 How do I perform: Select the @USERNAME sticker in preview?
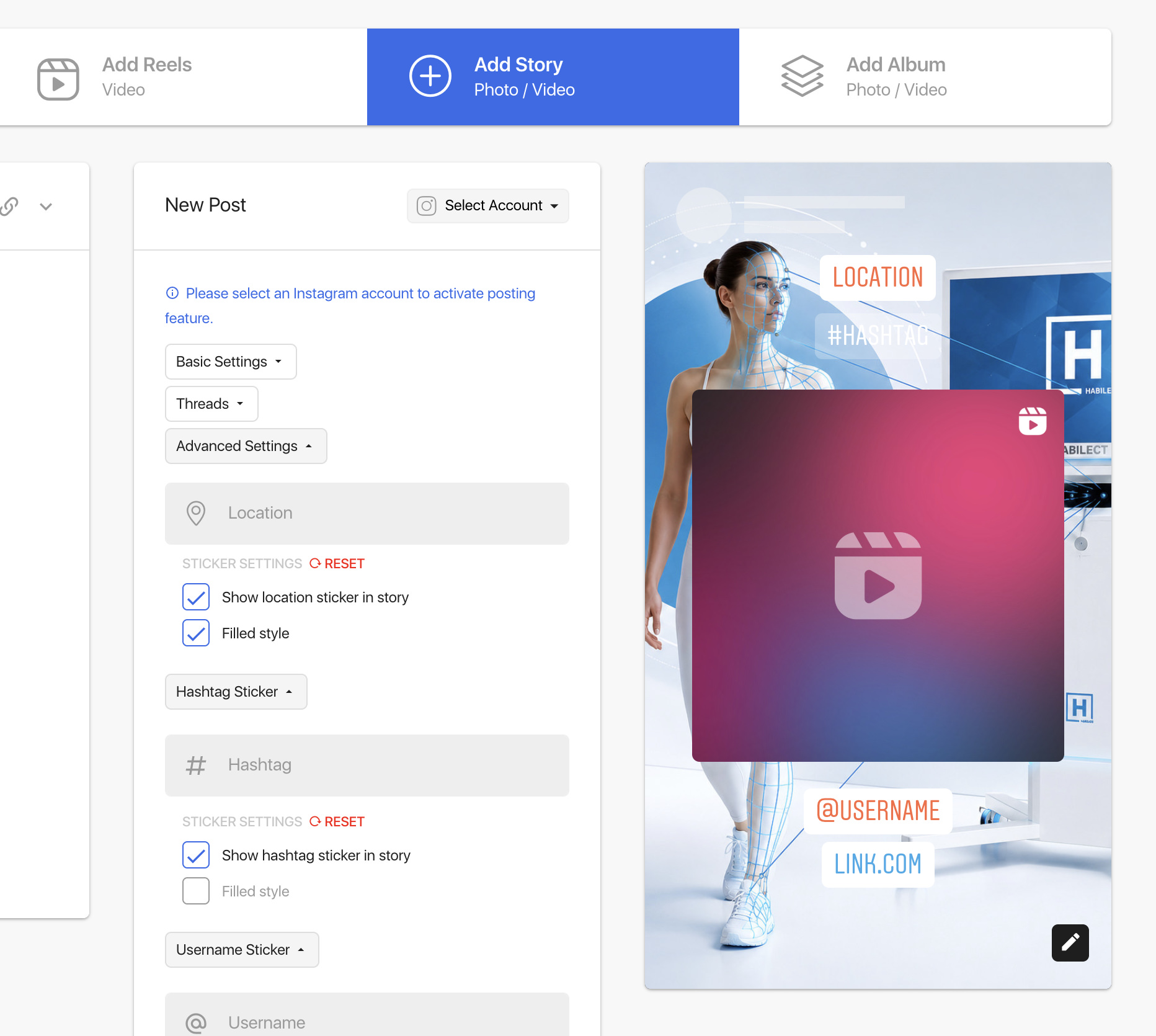tap(878, 811)
